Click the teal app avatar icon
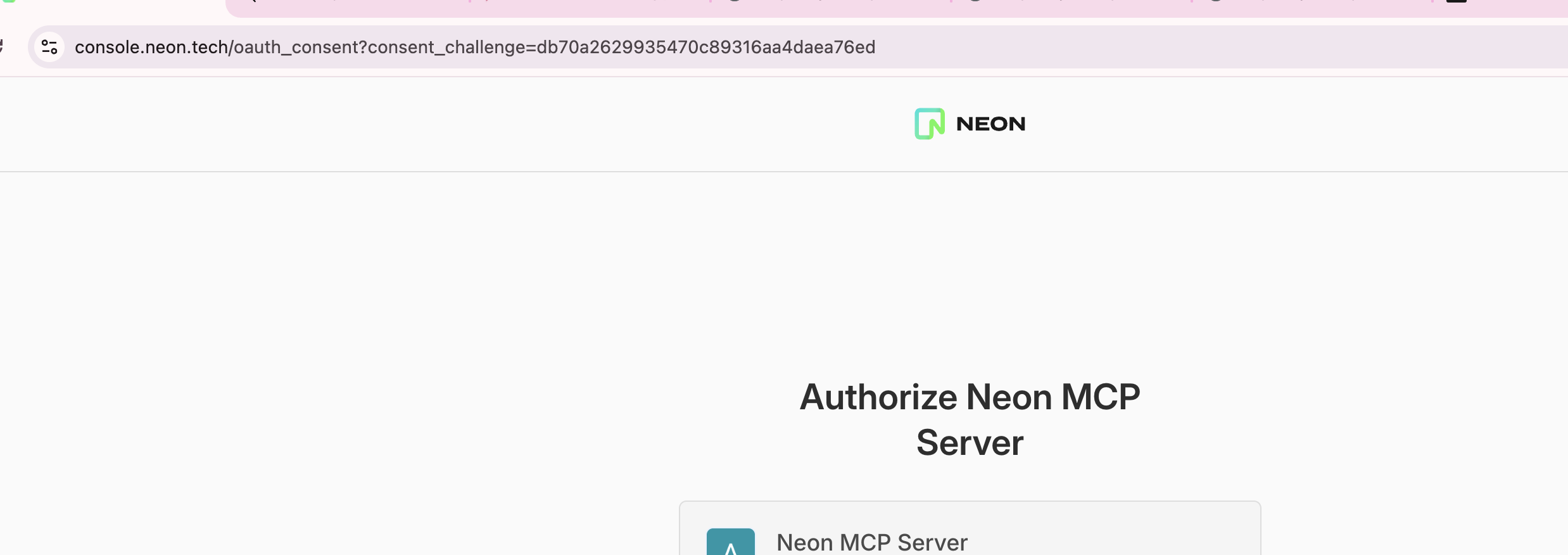 click(x=731, y=542)
